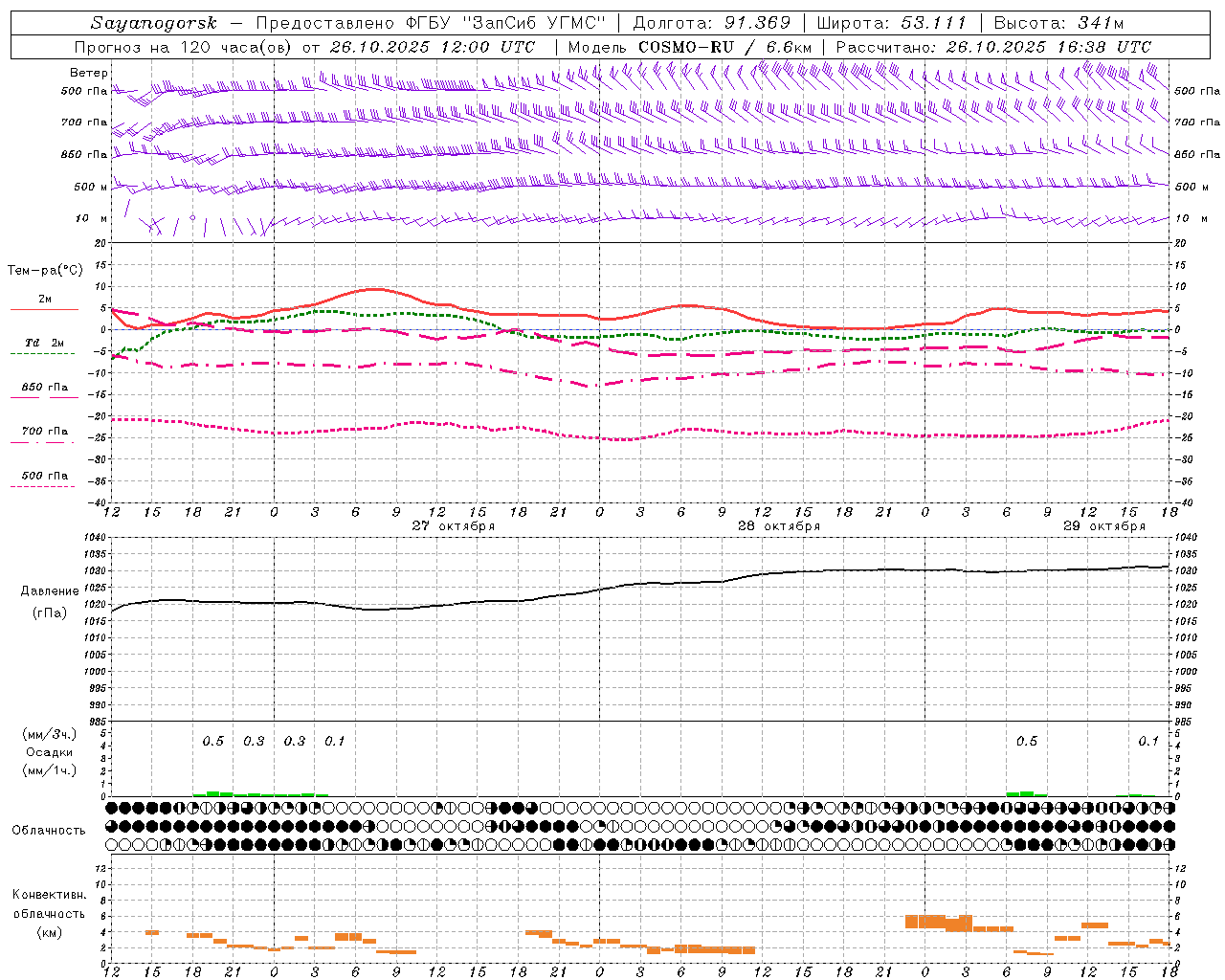Click the 'Широта: 53.111' latitude value
1225x980 pixels.
(x=891, y=23)
